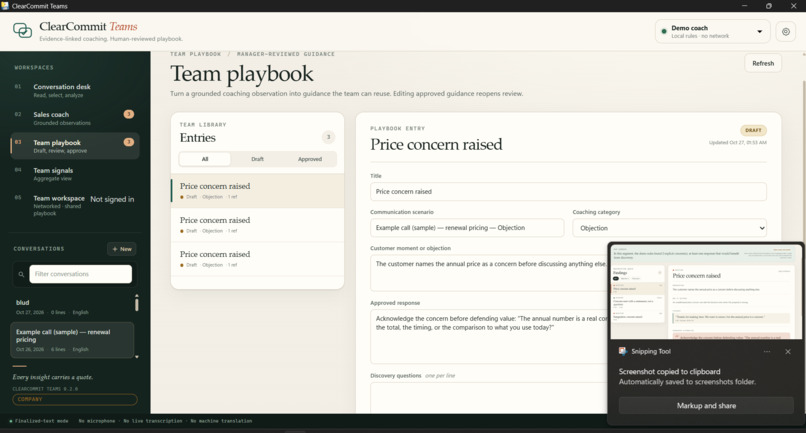Open Snipping Tool notification options menu
806x433 pixels.
click(767, 352)
